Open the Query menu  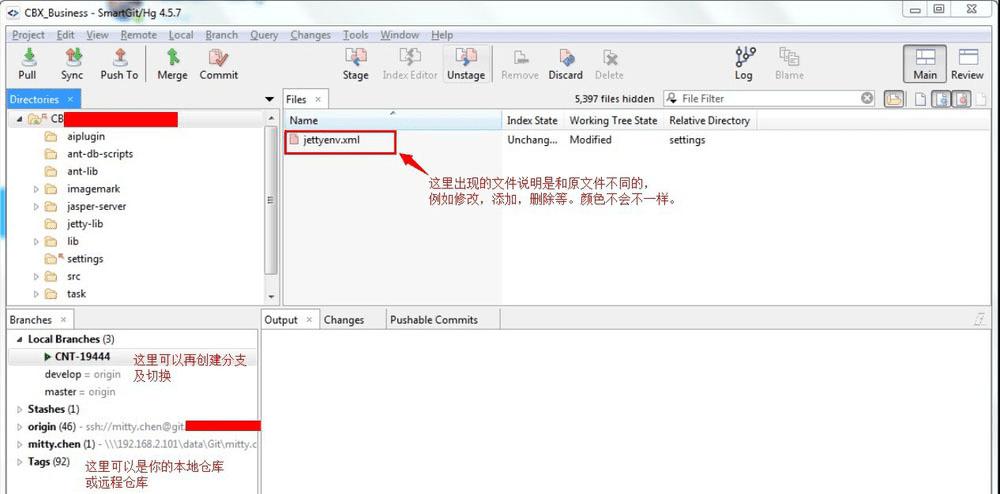264,35
